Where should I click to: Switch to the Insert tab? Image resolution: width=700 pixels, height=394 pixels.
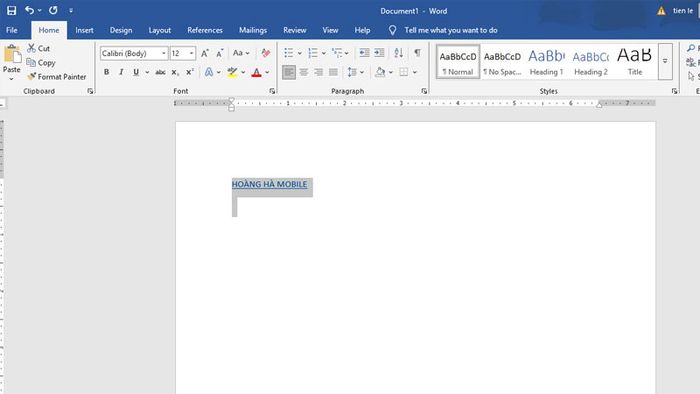point(84,30)
